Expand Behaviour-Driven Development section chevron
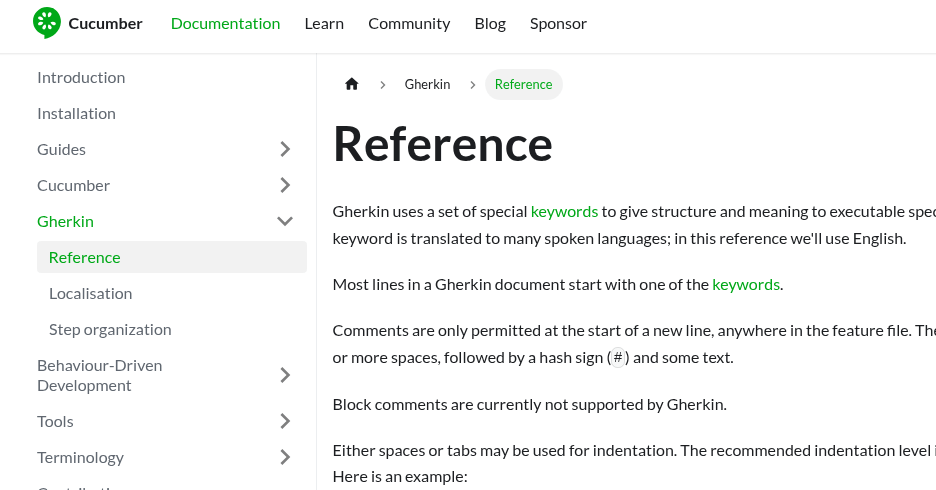Viewport: 936px width, 490px height. point(285,375)
